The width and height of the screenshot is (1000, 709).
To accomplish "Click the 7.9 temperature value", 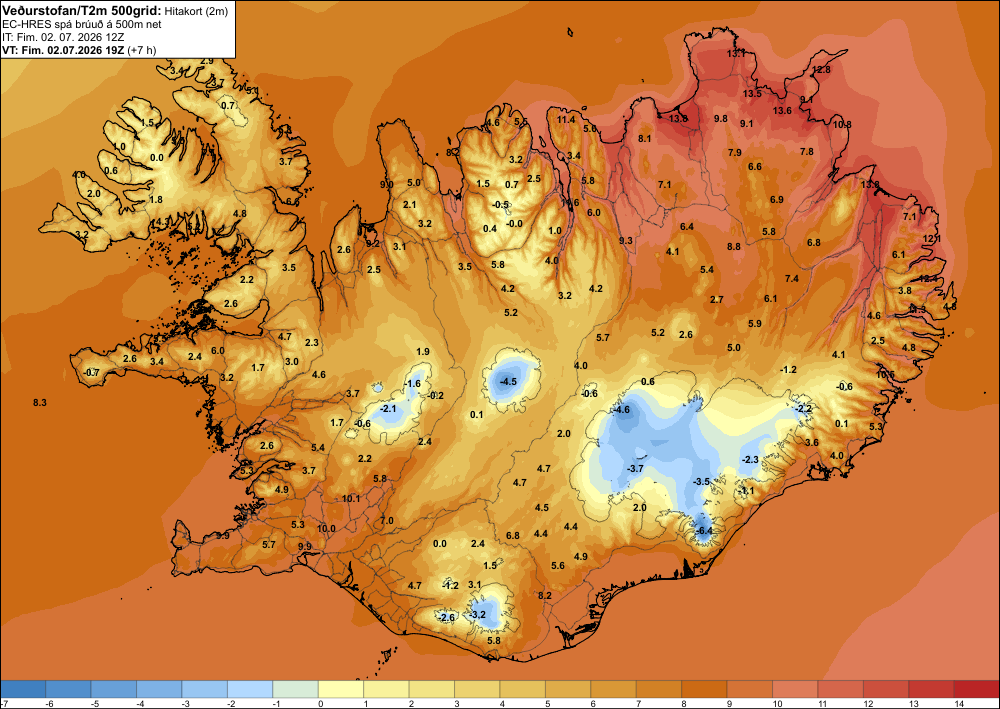I will [735, 152].
